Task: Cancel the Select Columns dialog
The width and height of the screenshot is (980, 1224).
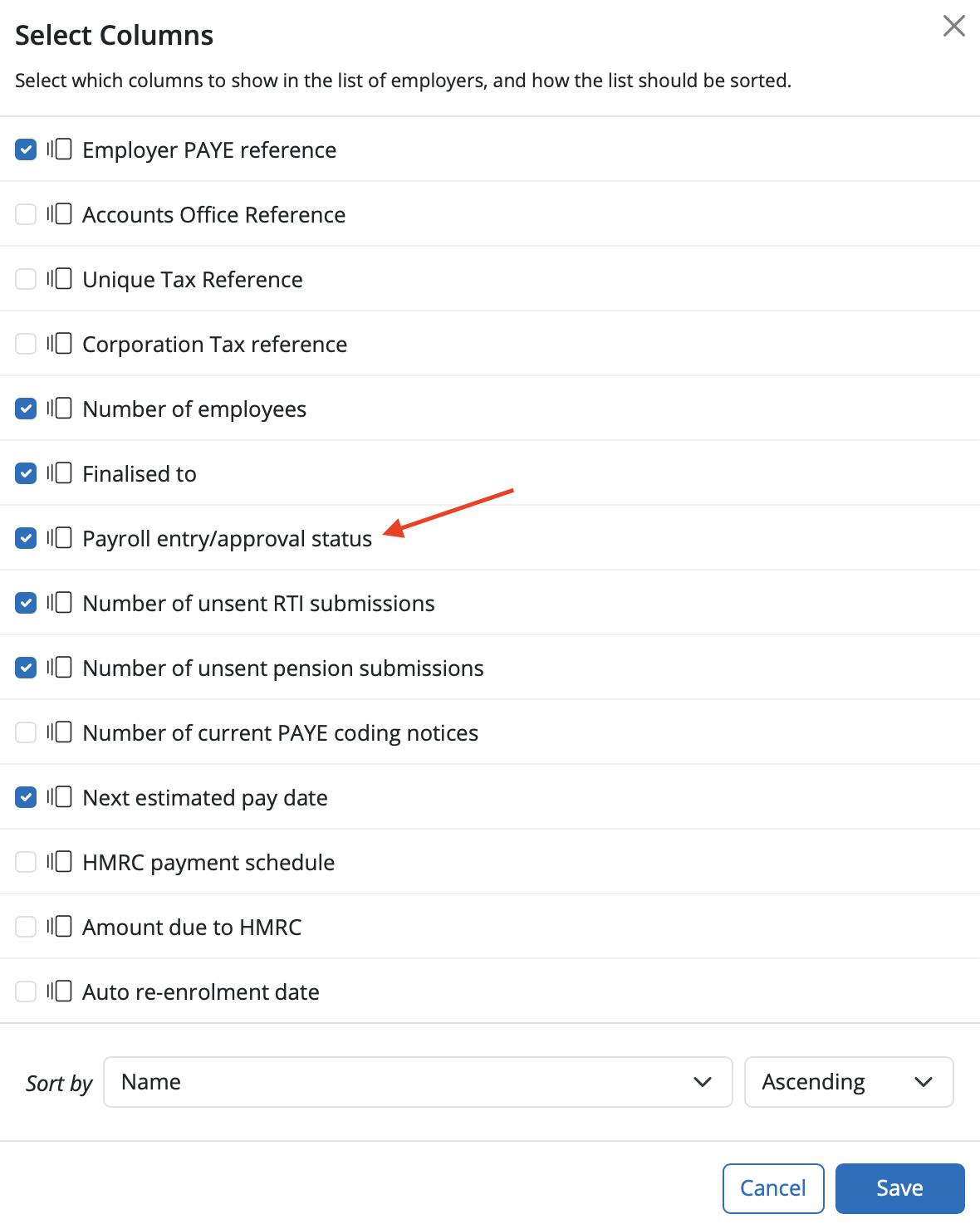Action: 773,1188
